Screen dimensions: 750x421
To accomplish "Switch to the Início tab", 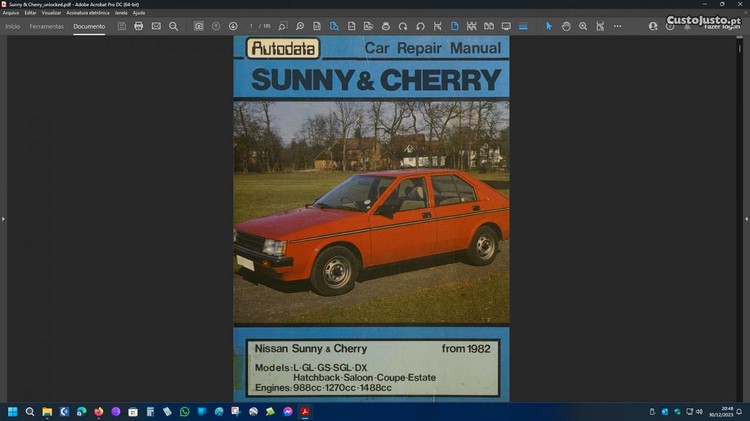I will [x=13, y=26].
